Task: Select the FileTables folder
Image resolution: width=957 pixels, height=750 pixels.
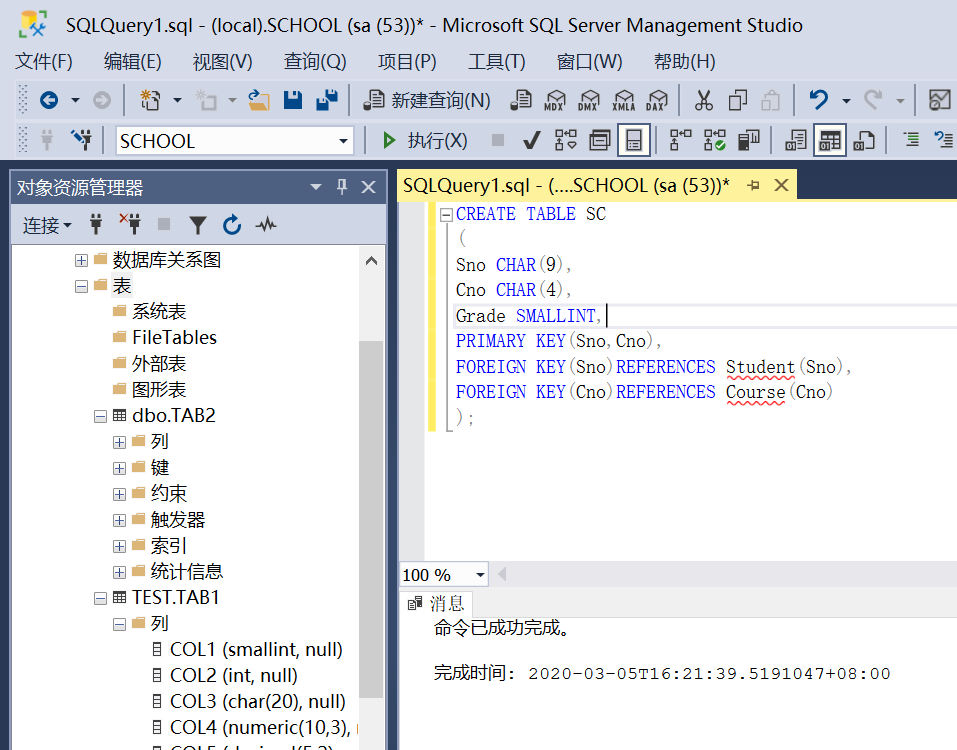Action: 174,337
